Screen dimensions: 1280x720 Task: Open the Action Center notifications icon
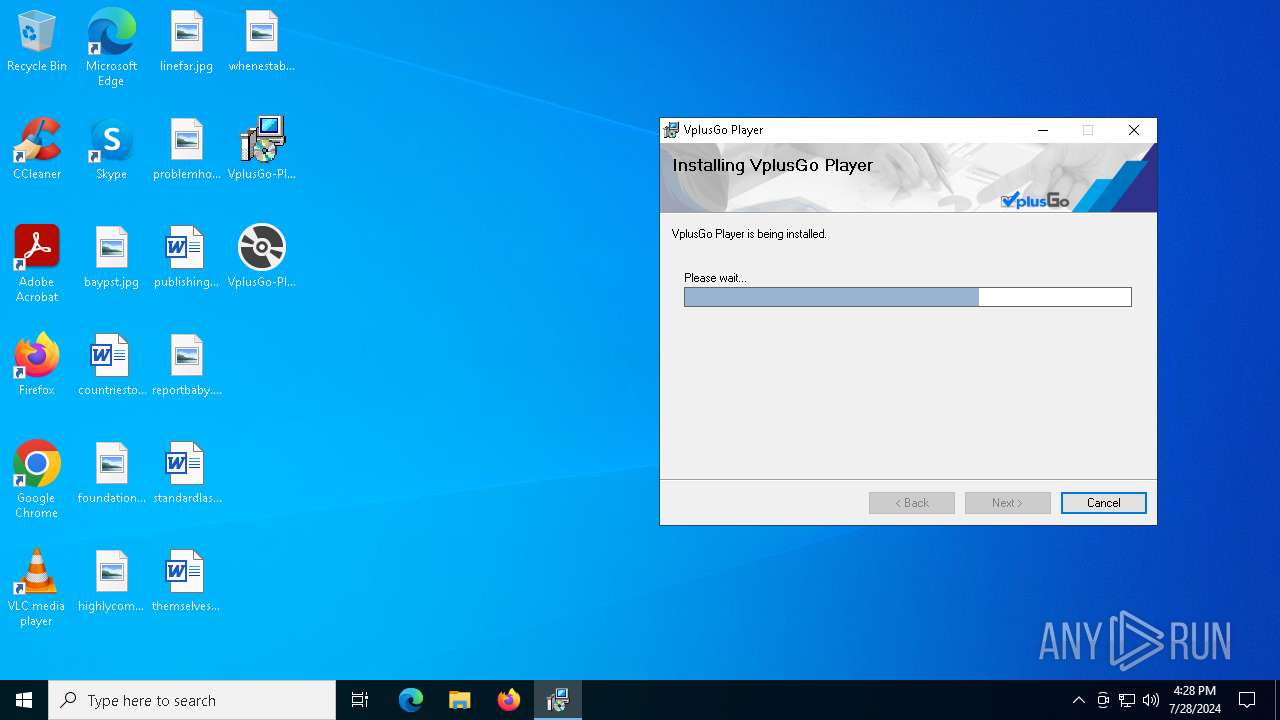click(1247, 700)
